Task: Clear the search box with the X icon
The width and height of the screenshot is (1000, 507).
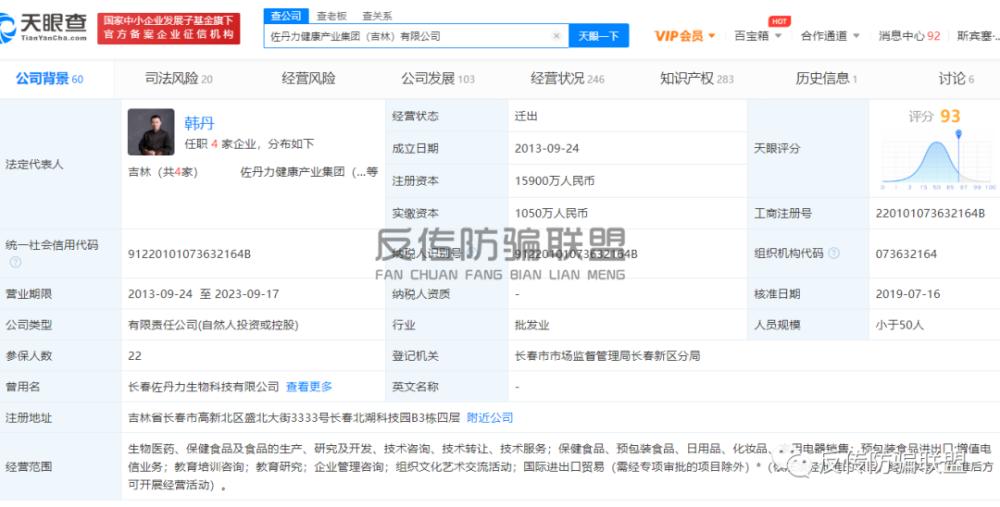Action: (556, 36)
